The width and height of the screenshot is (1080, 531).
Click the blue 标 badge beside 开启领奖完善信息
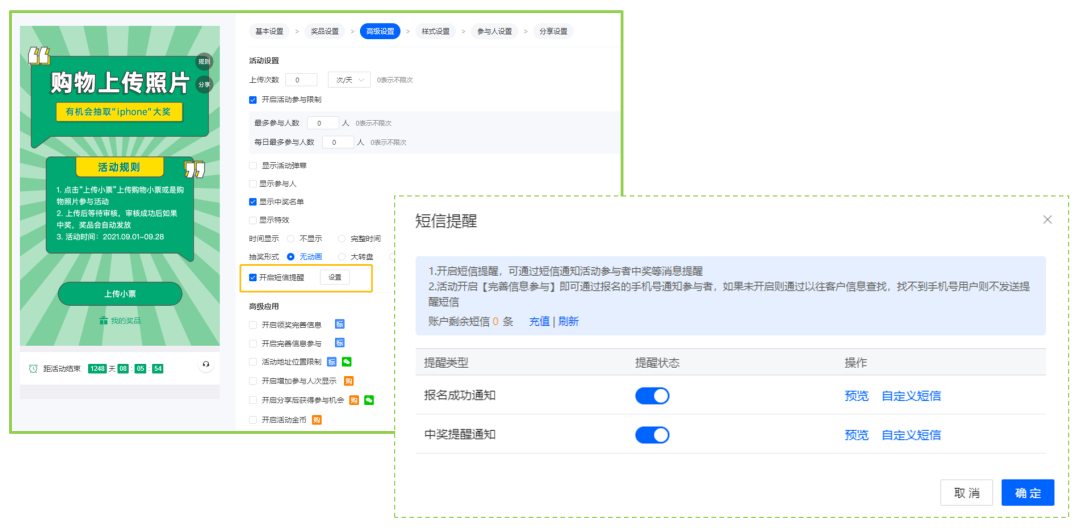coord(340,323)
